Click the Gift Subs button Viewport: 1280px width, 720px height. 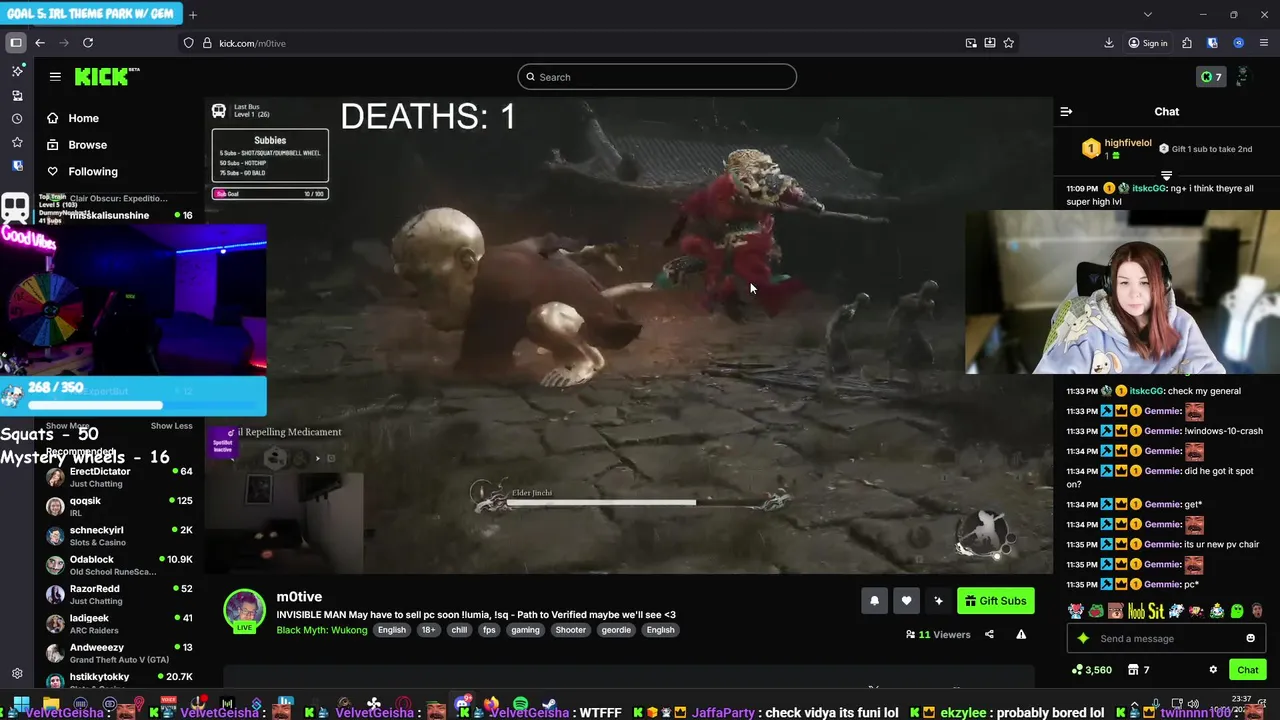(996, 600)
